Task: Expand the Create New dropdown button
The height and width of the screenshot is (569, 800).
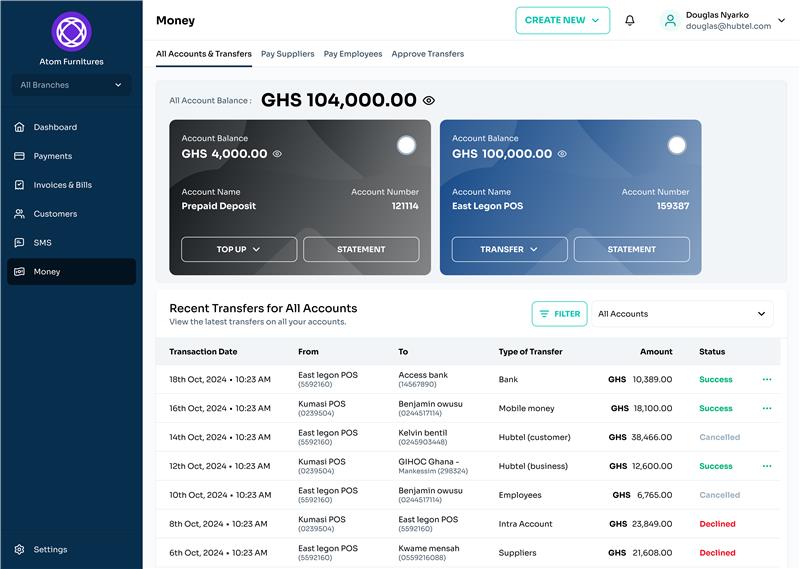Action: point(562,20)
